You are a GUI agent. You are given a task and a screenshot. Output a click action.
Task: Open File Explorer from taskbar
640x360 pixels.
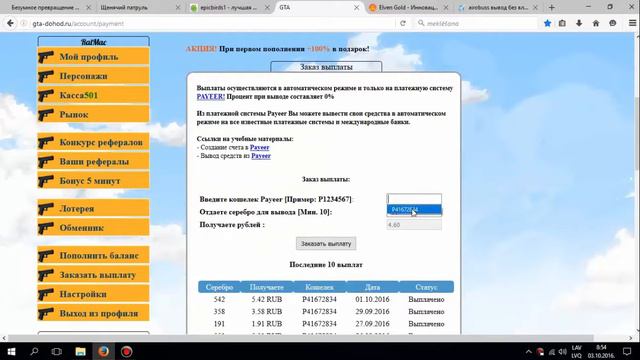80,351
